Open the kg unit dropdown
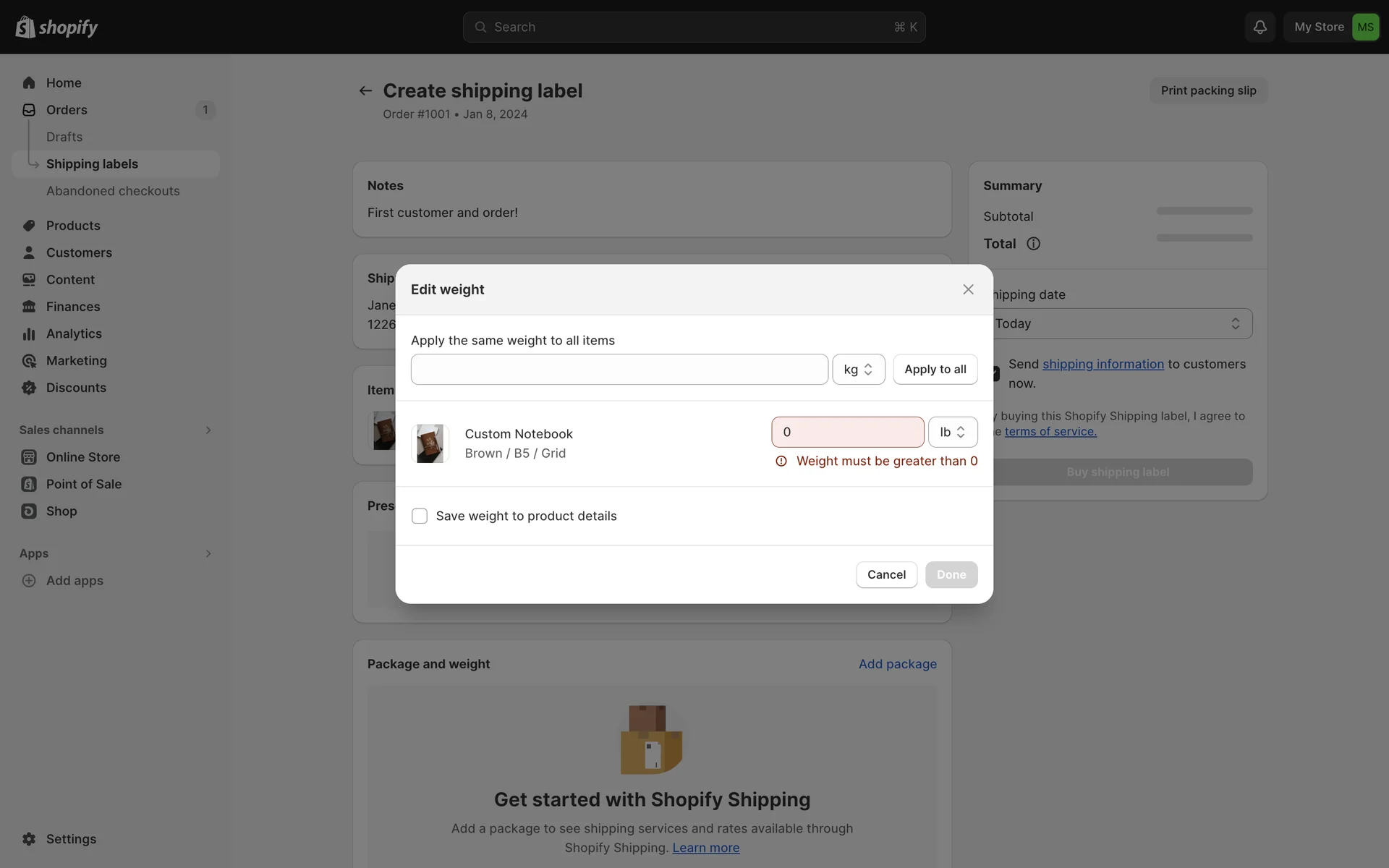The image size is (1389, 868). [x=858, y=370]
